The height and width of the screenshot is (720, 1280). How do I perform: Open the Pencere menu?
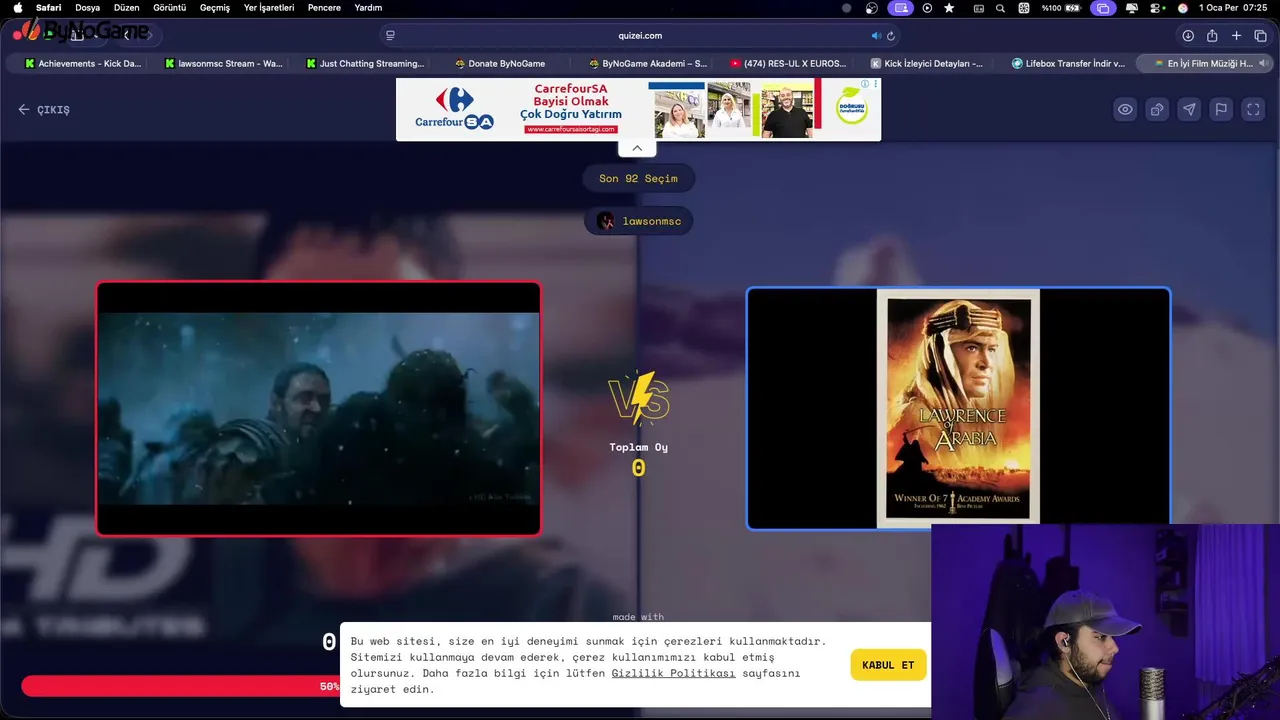click(324, 8)
